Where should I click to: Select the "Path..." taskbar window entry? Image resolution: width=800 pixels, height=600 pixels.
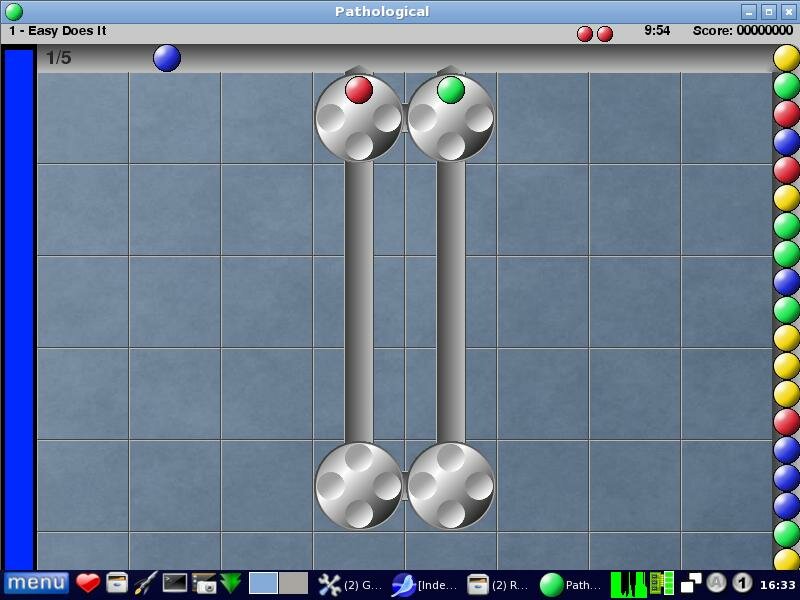tap(572, 585)
